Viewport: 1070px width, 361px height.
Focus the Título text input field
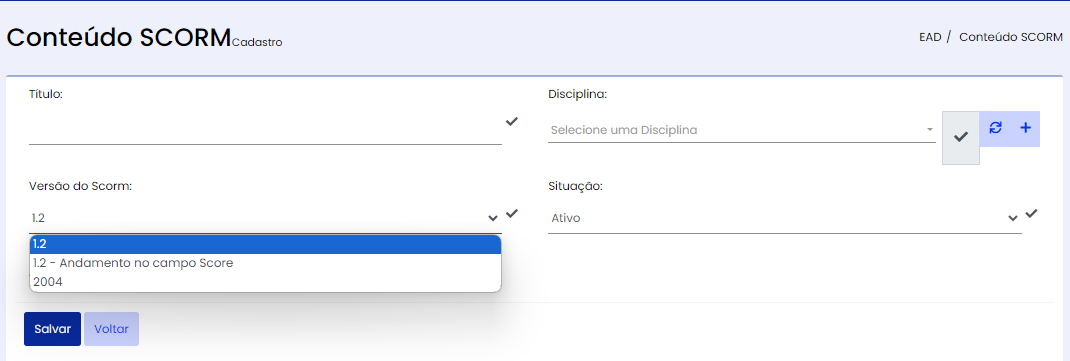(x=265, y=129)
